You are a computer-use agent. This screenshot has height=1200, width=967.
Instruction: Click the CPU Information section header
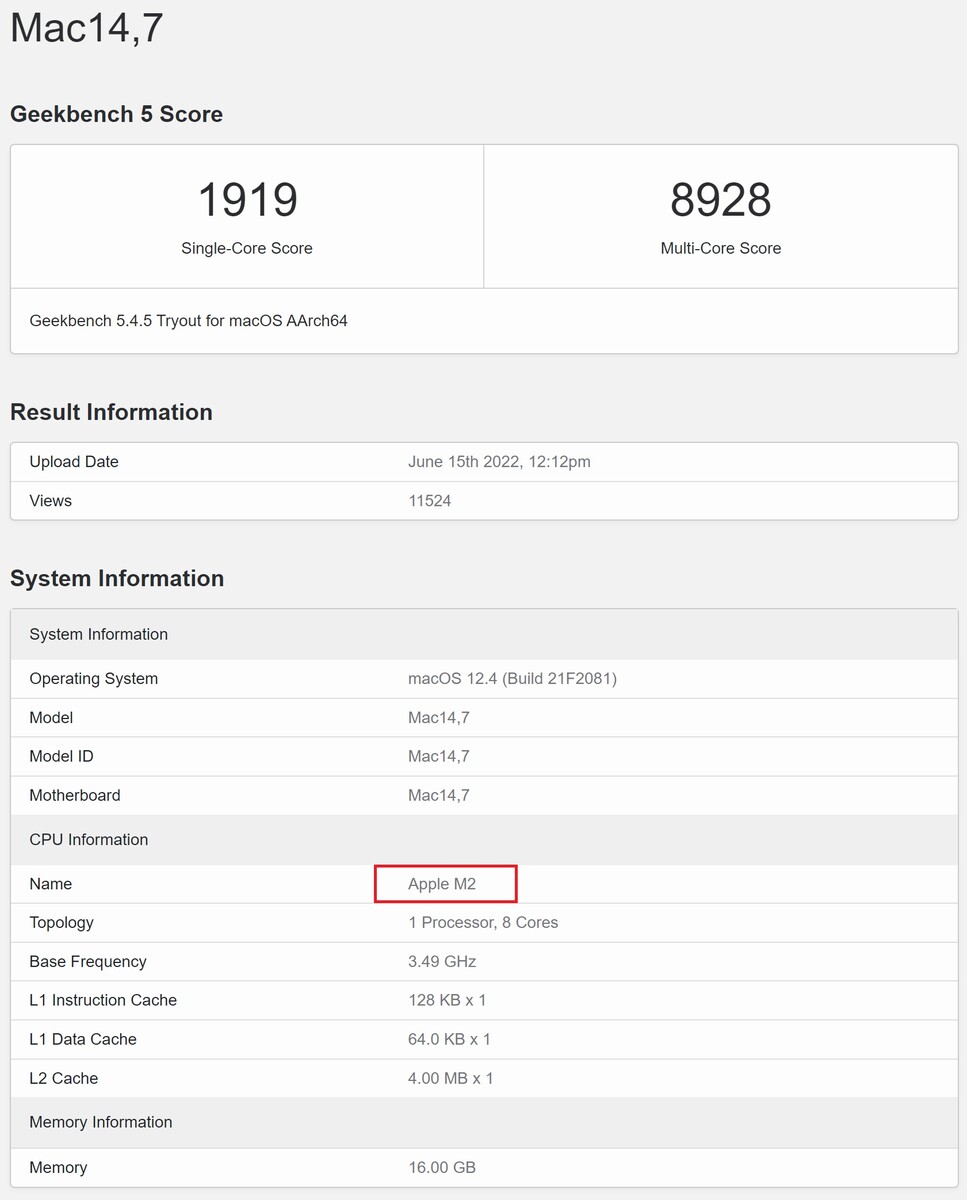tap(484, 840)
